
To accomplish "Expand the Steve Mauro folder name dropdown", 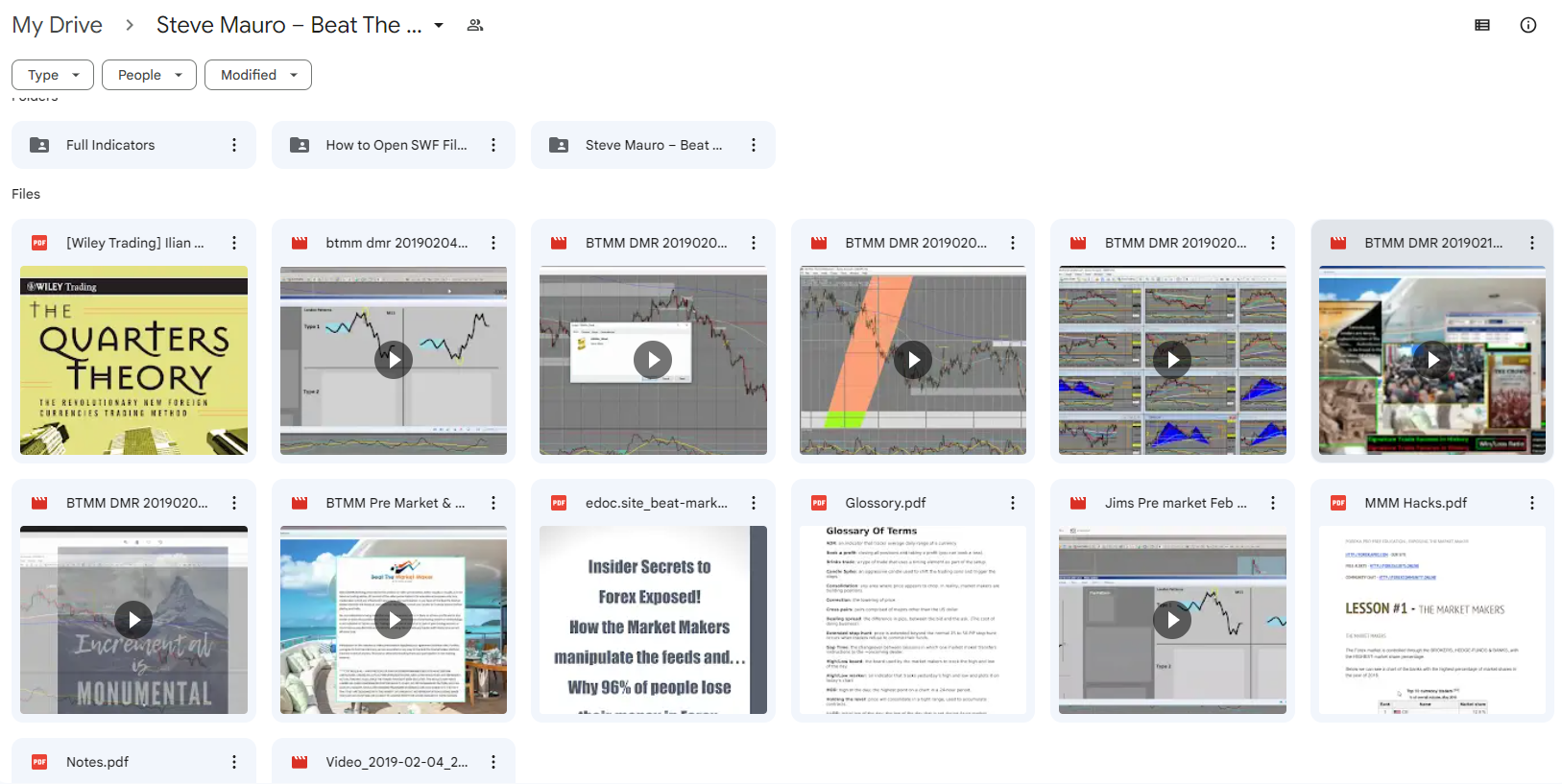I will [x=439, y=25].
